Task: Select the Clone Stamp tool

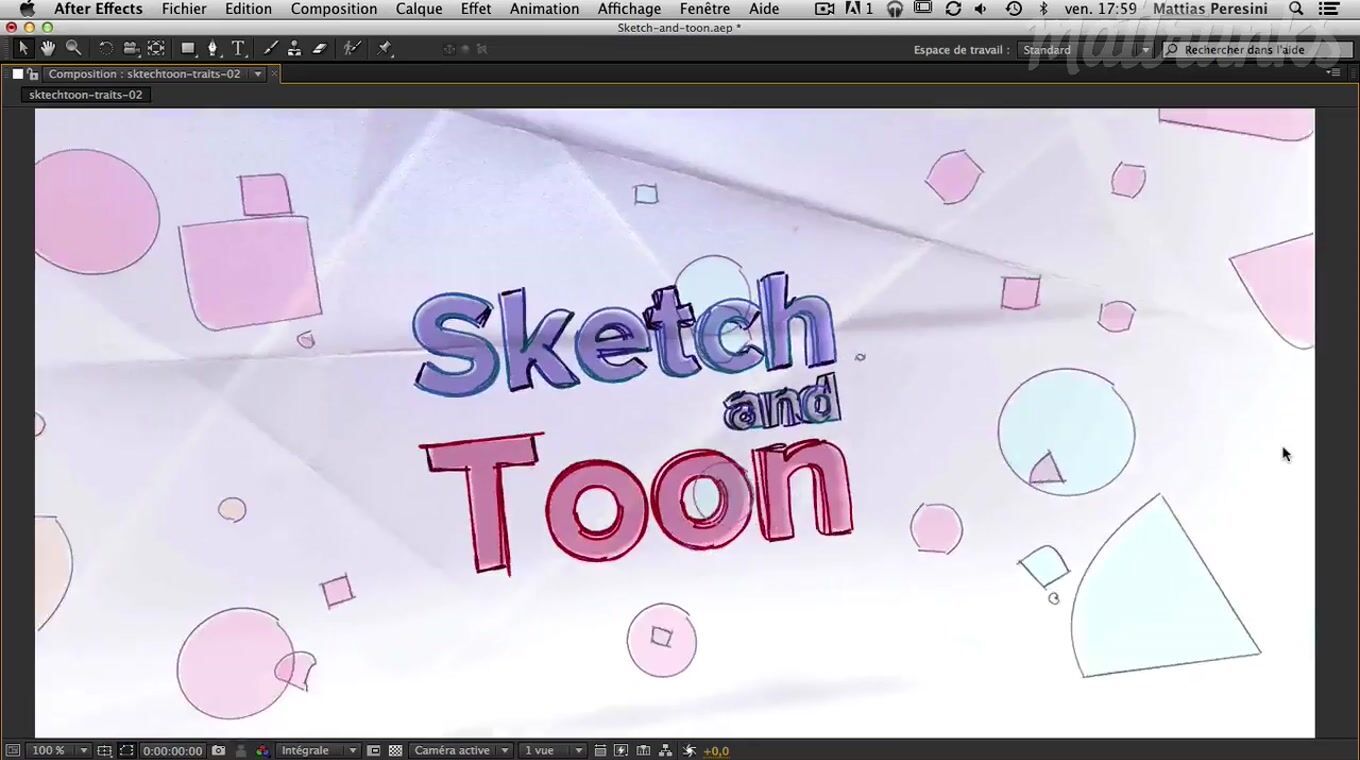Action: [x=294, y=48]
